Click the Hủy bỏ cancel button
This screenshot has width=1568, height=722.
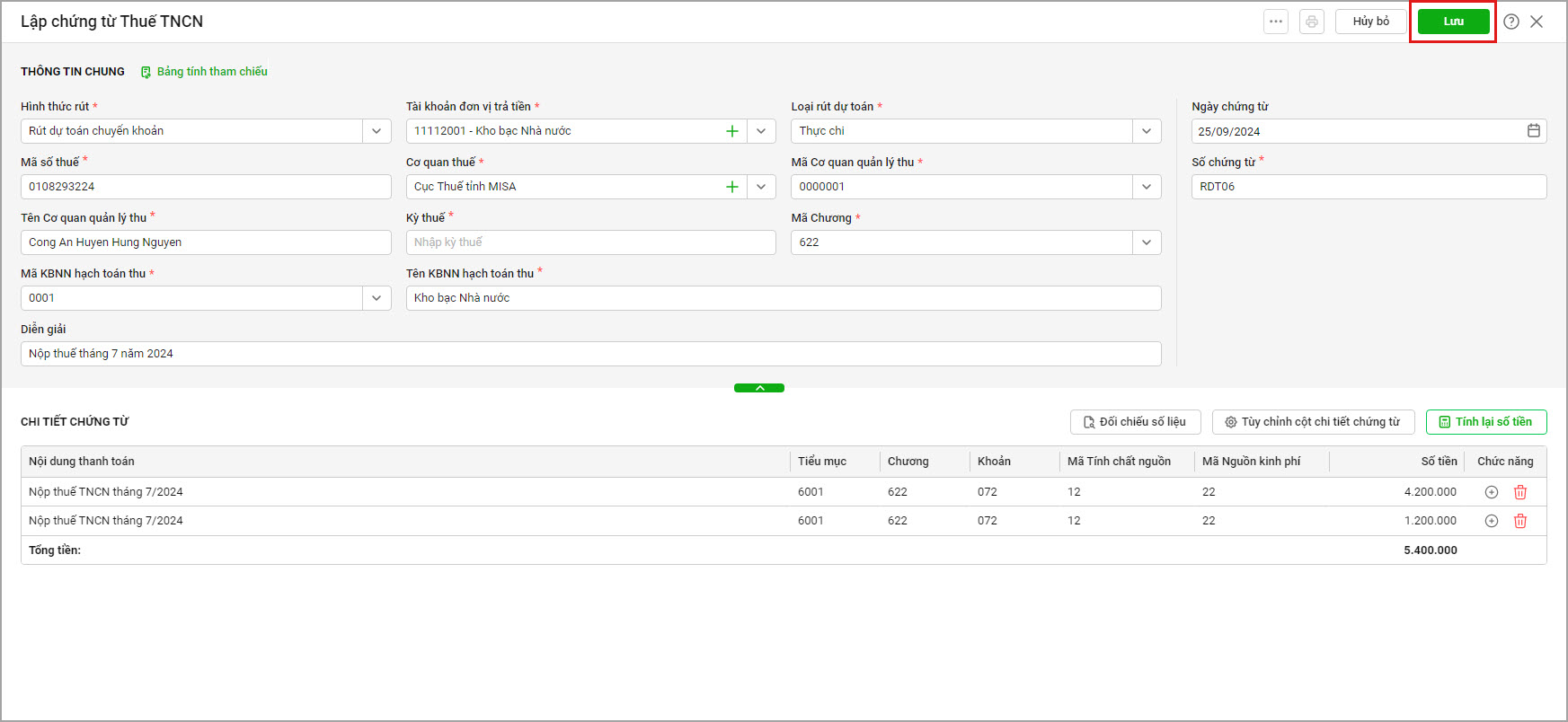(x=1371, y=22)
